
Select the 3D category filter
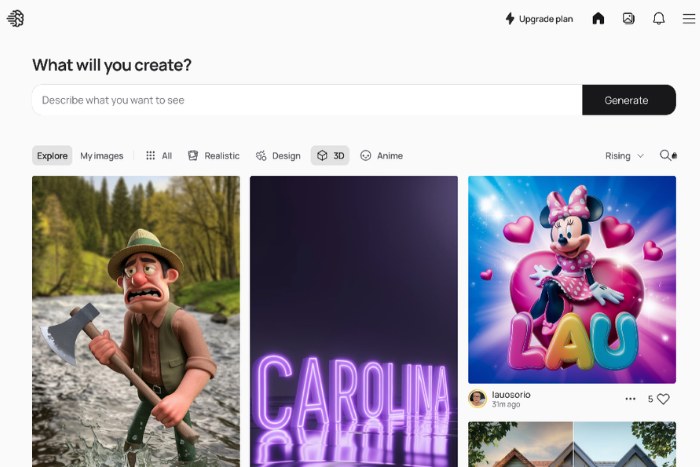pyautogui.click(x=330, y=155)
